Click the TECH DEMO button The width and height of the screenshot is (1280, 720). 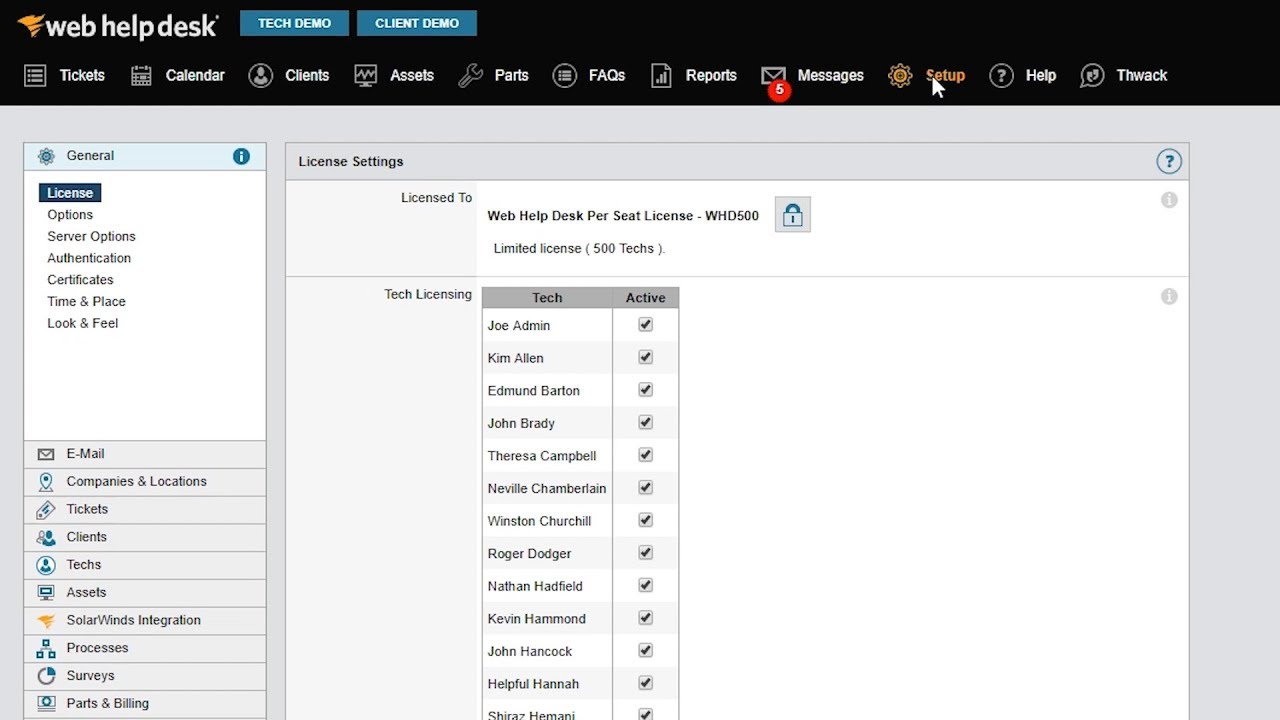click(294, 23)
